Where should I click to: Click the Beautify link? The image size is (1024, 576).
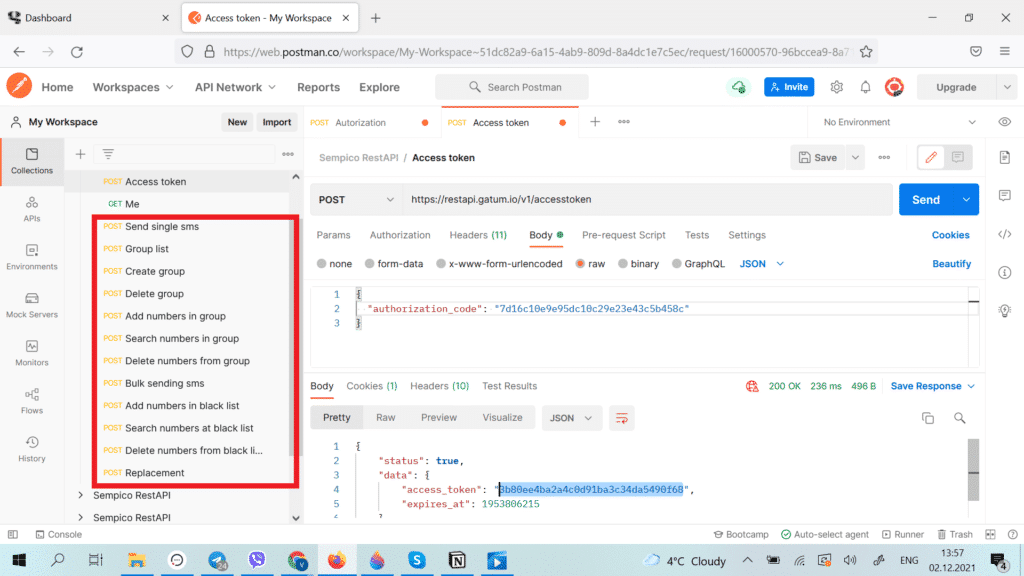click(x=952, y=264)
